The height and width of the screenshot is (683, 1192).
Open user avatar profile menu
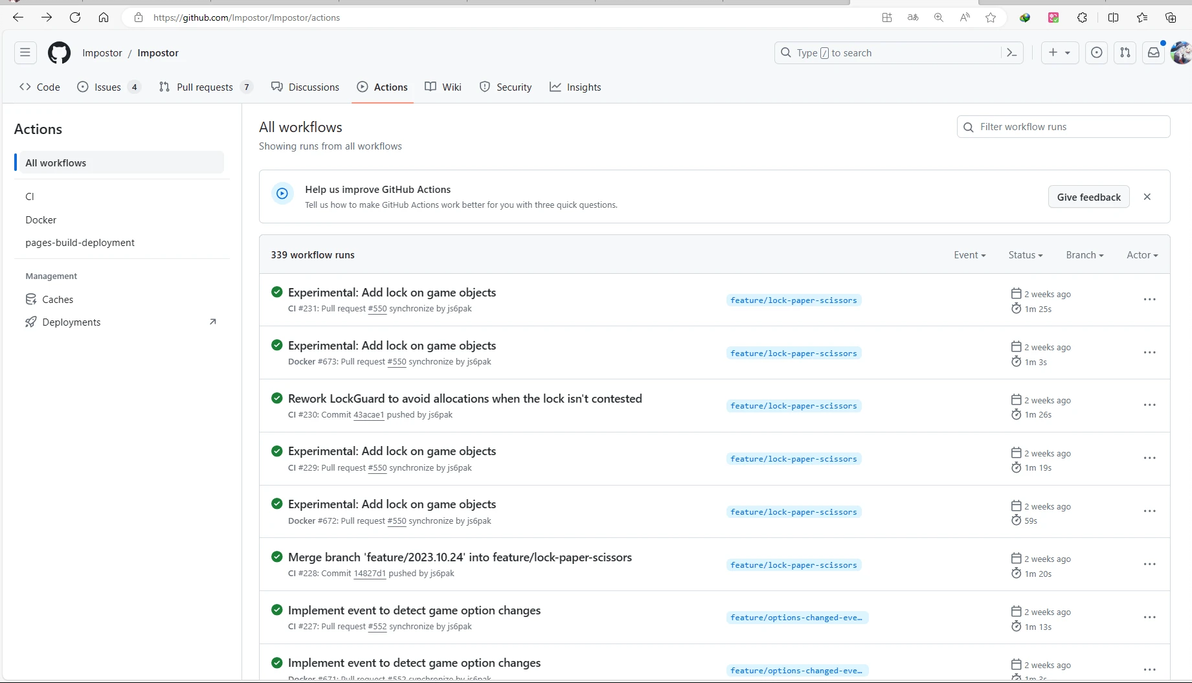click(1181, 53)
